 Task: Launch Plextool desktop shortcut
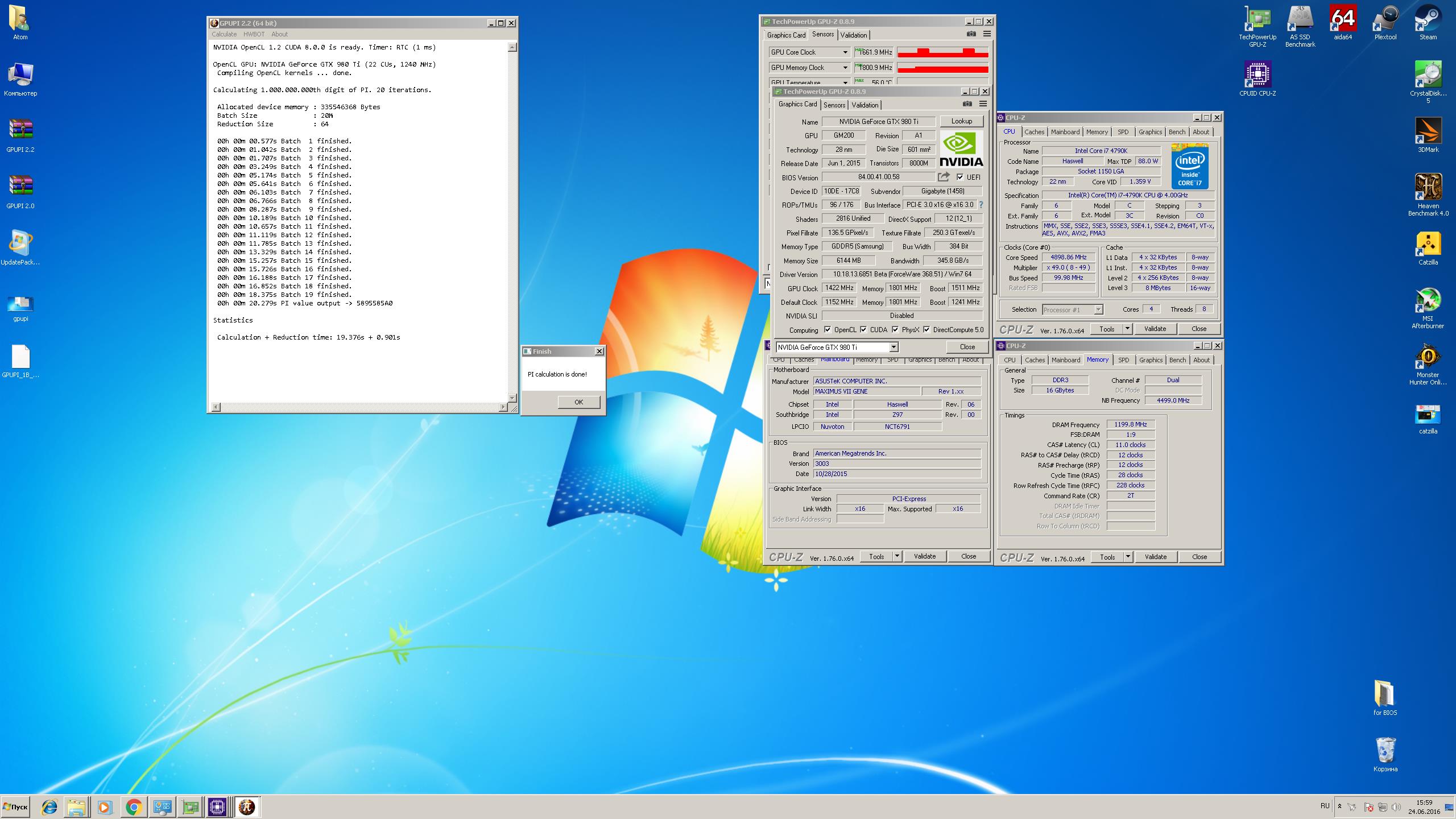tap(1385, 23)
